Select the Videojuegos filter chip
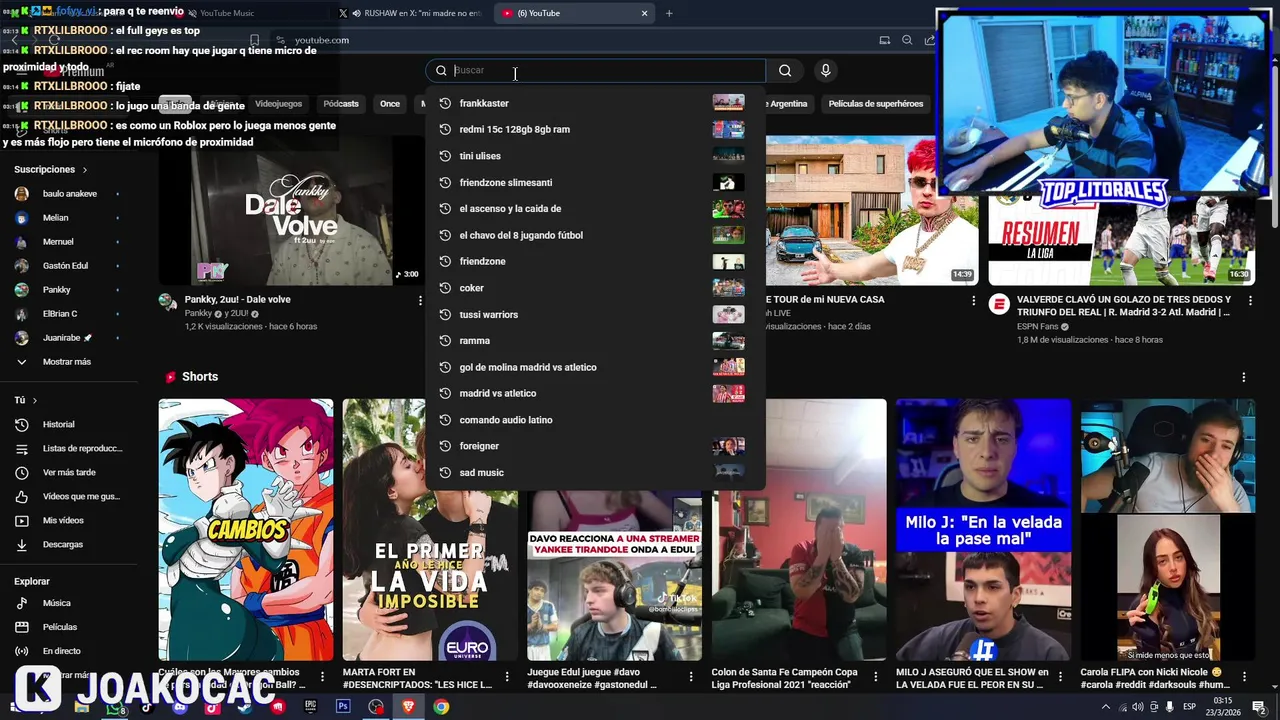The height and width of the screenshot is (720, 1280). (x=278, y=104)
